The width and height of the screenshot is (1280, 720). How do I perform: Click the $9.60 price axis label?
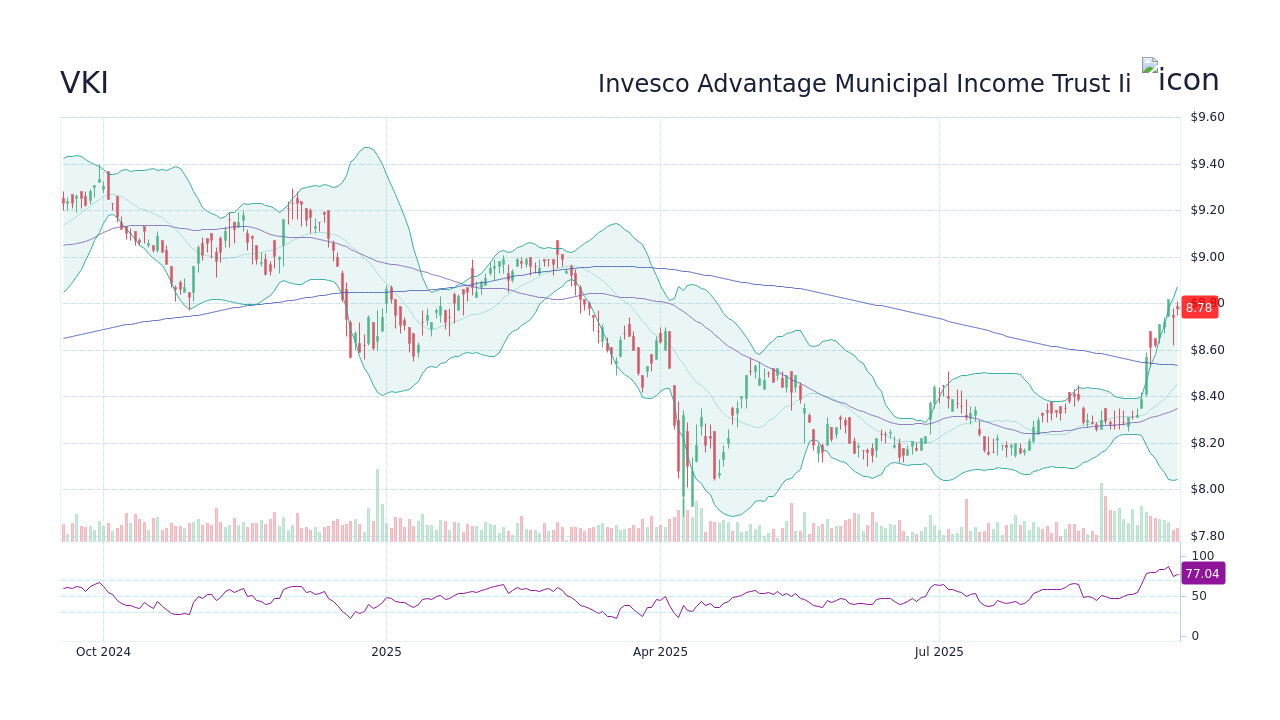pyautogui.click(x=1207, y=117)
